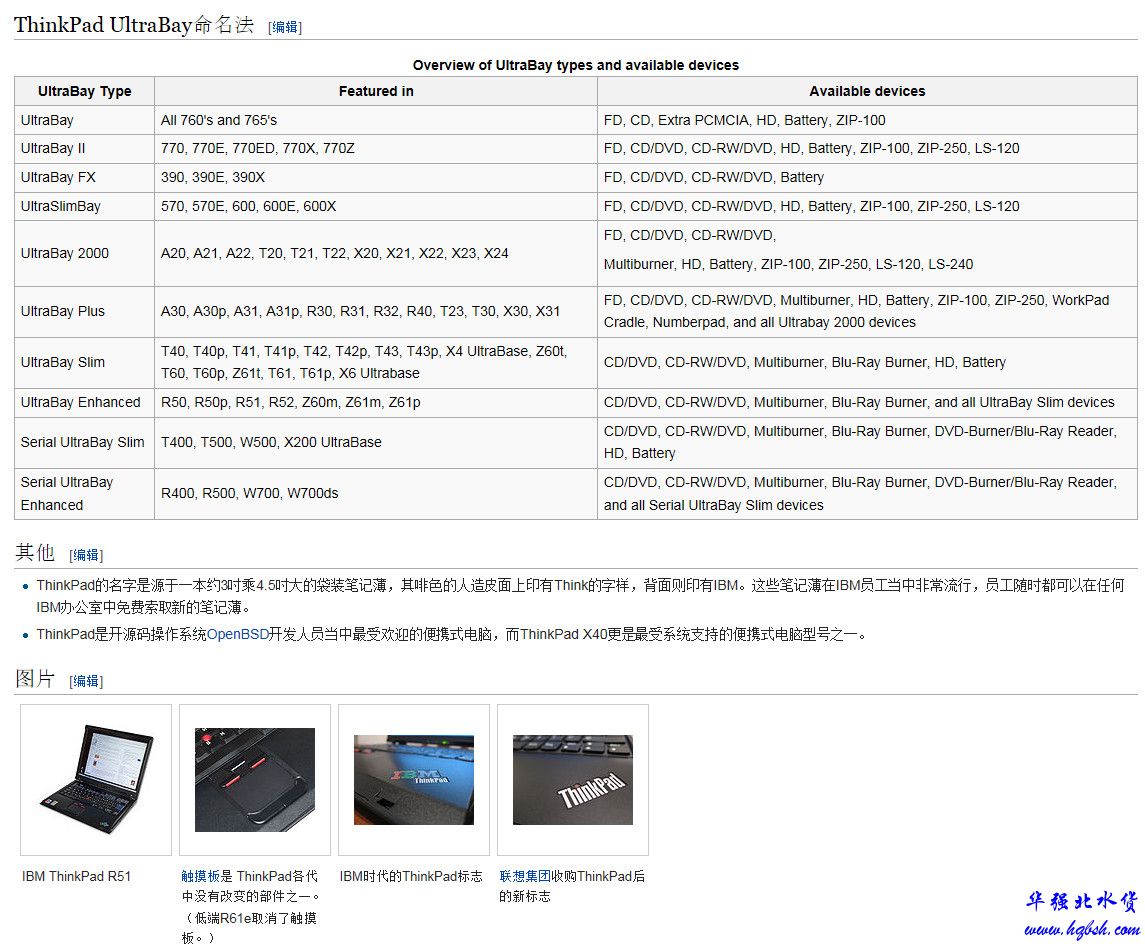Click the '其他' section heading
Screen dimensions: 1145x947
[35, 553]
